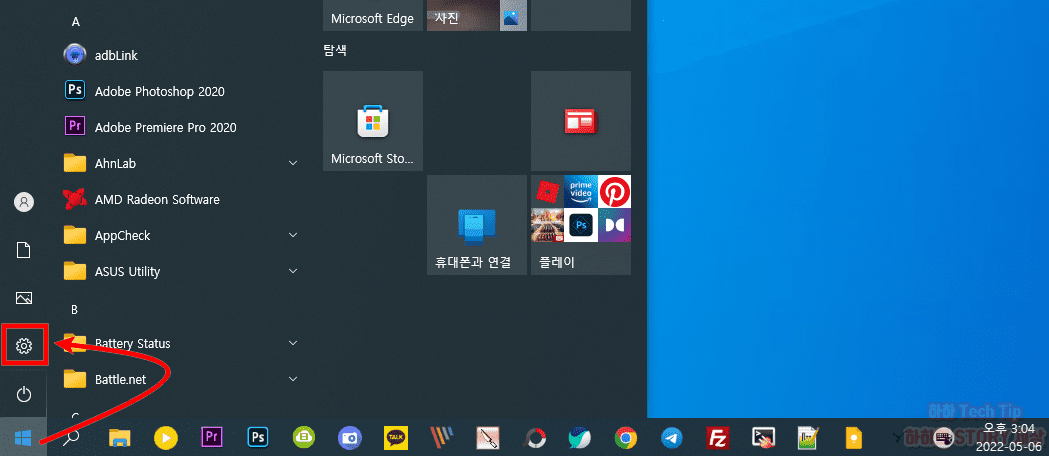Click the Power button icon
This screenshot has height=456, width=1049.
click(24, 394)
